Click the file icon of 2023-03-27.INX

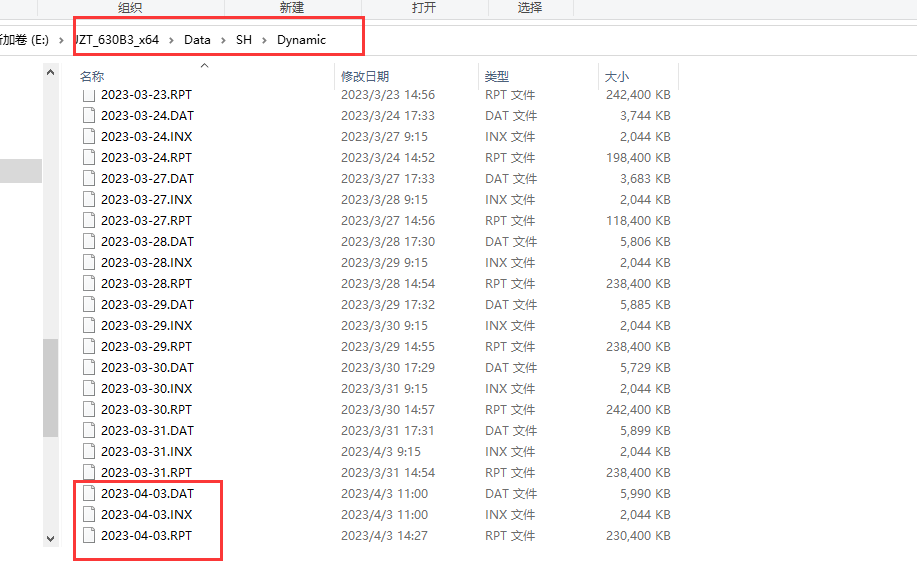point(89,199)
